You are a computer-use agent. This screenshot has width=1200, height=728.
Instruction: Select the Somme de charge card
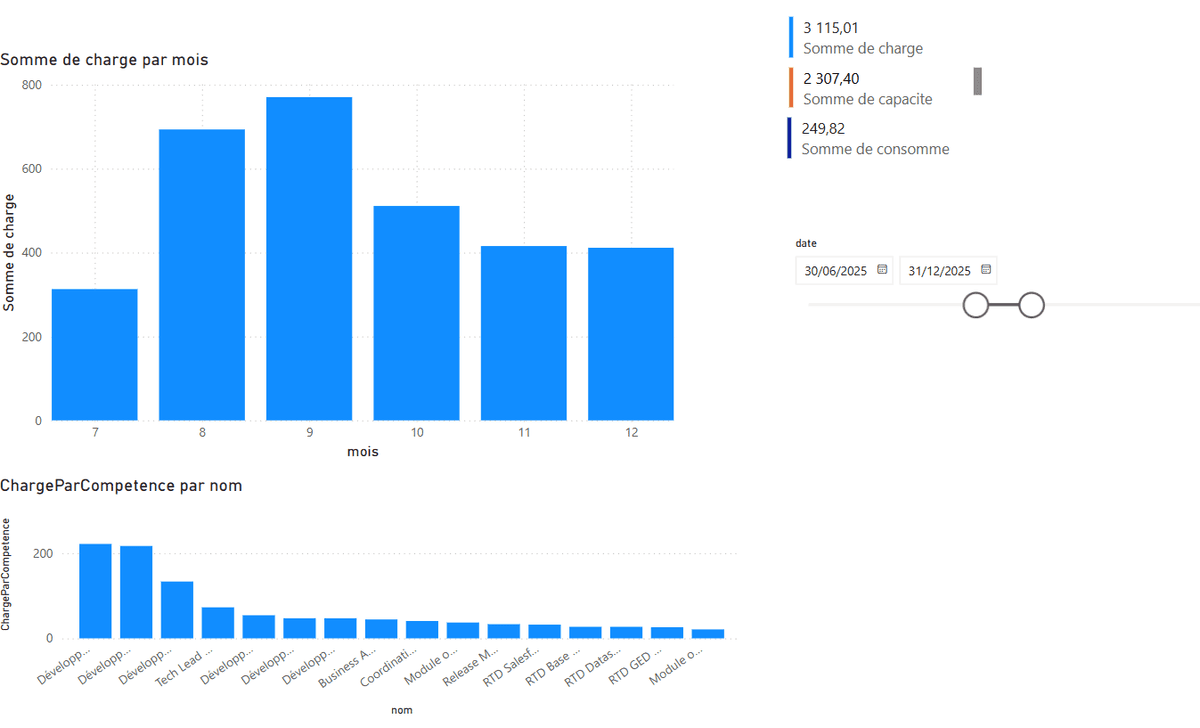[862, 38]
